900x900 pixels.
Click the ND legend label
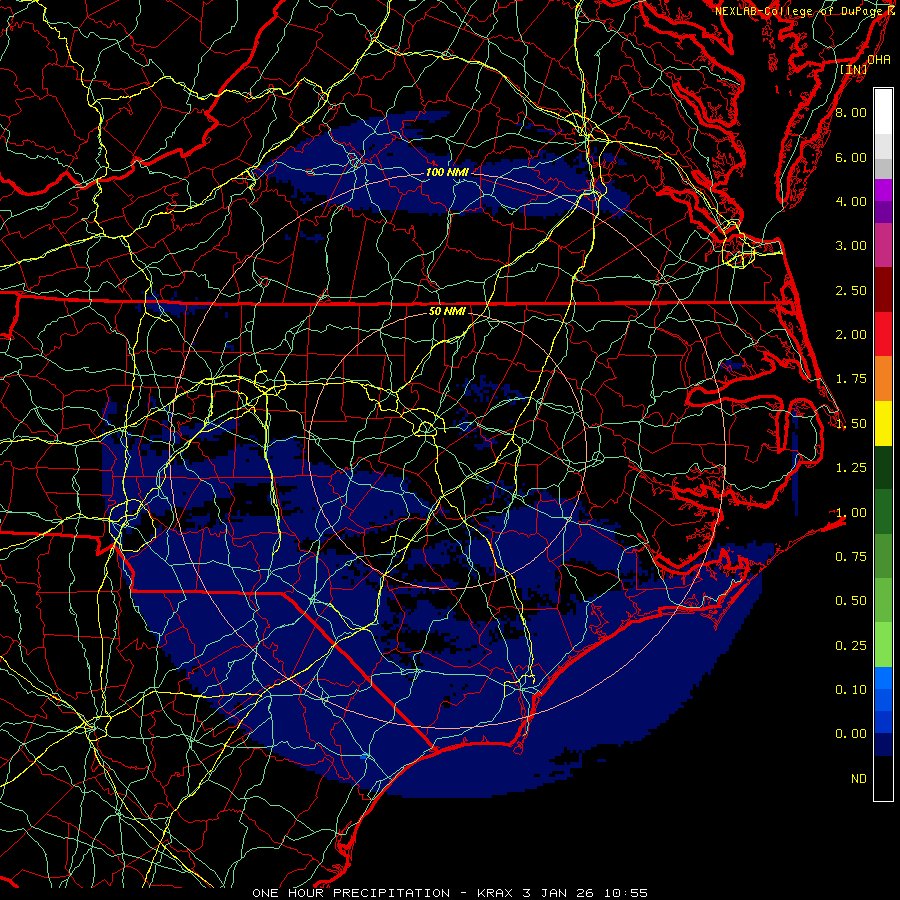(859, 779)
